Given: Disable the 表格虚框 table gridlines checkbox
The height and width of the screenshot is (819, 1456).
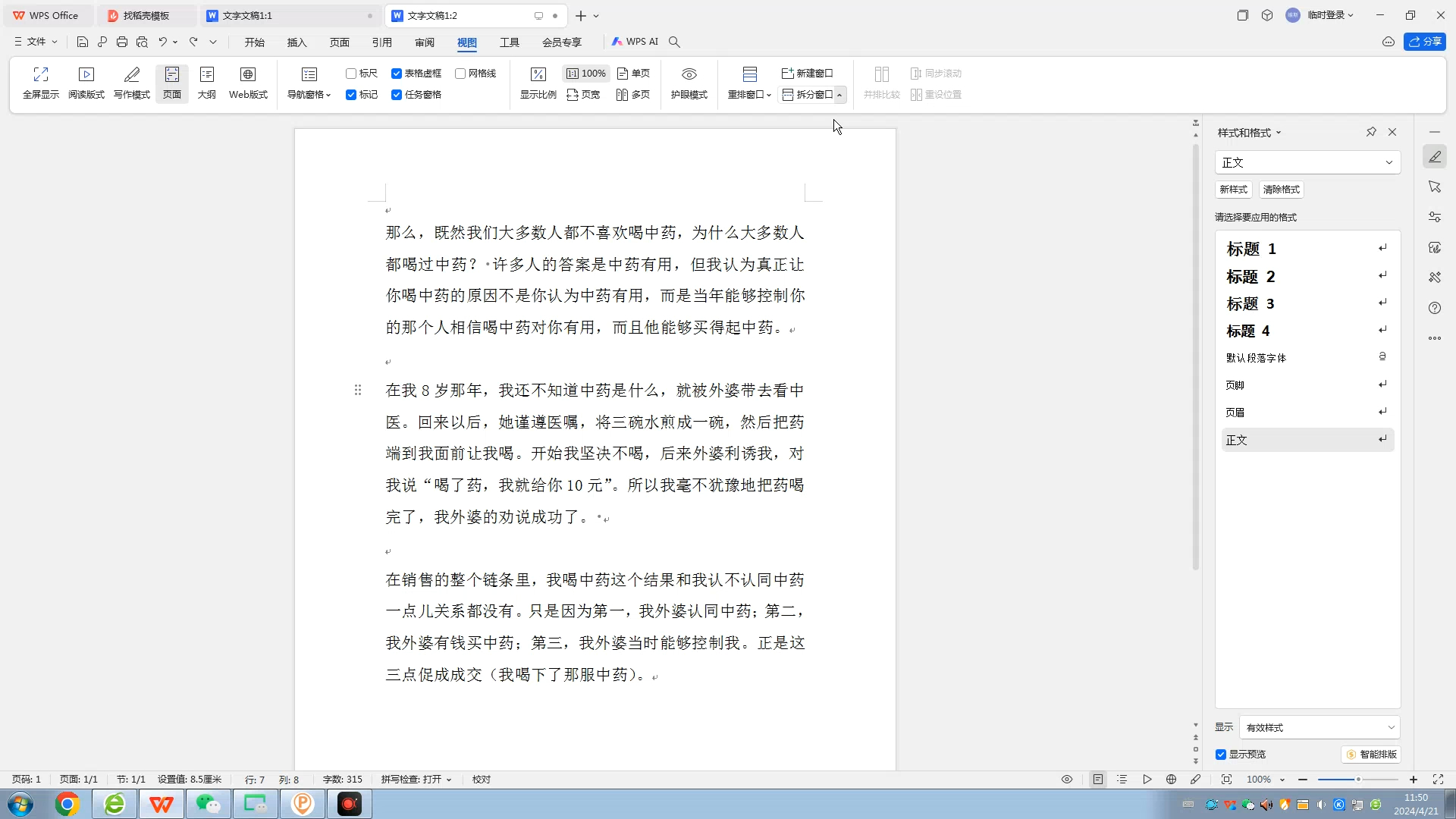Looking at the screenshot, I should [x=397, y=73].
